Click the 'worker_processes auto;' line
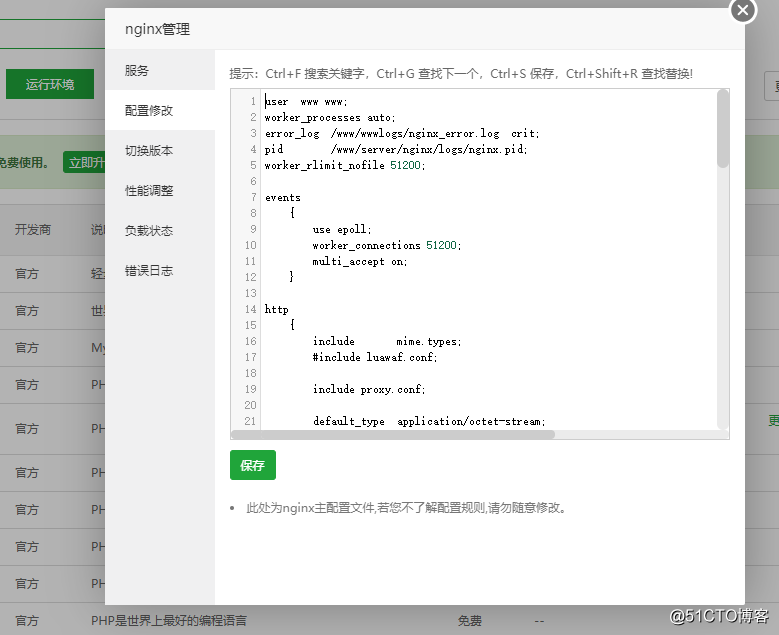779x635 pixels. click(330, 118)
